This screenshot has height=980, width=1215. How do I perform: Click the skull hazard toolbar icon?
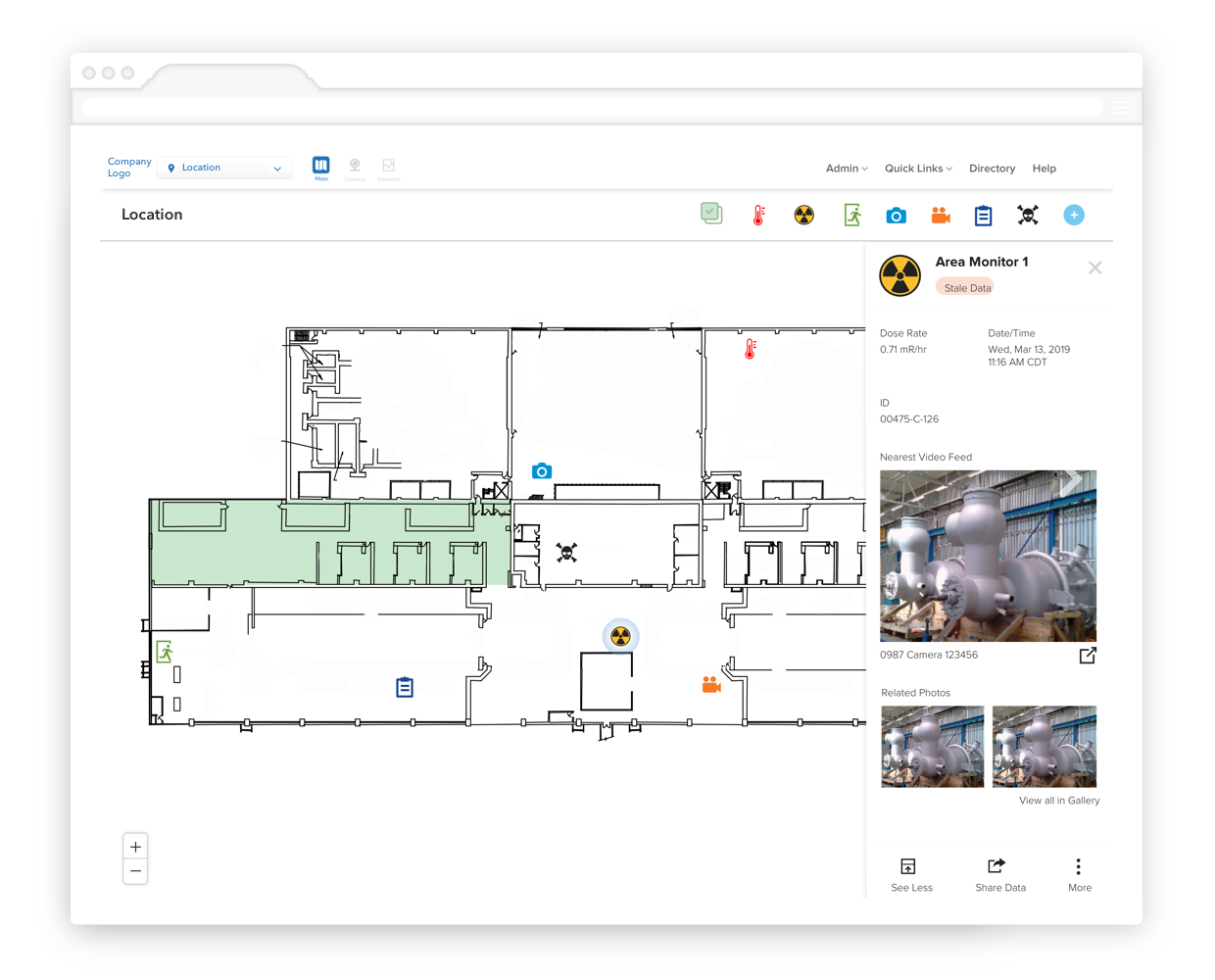[1028, 215]
